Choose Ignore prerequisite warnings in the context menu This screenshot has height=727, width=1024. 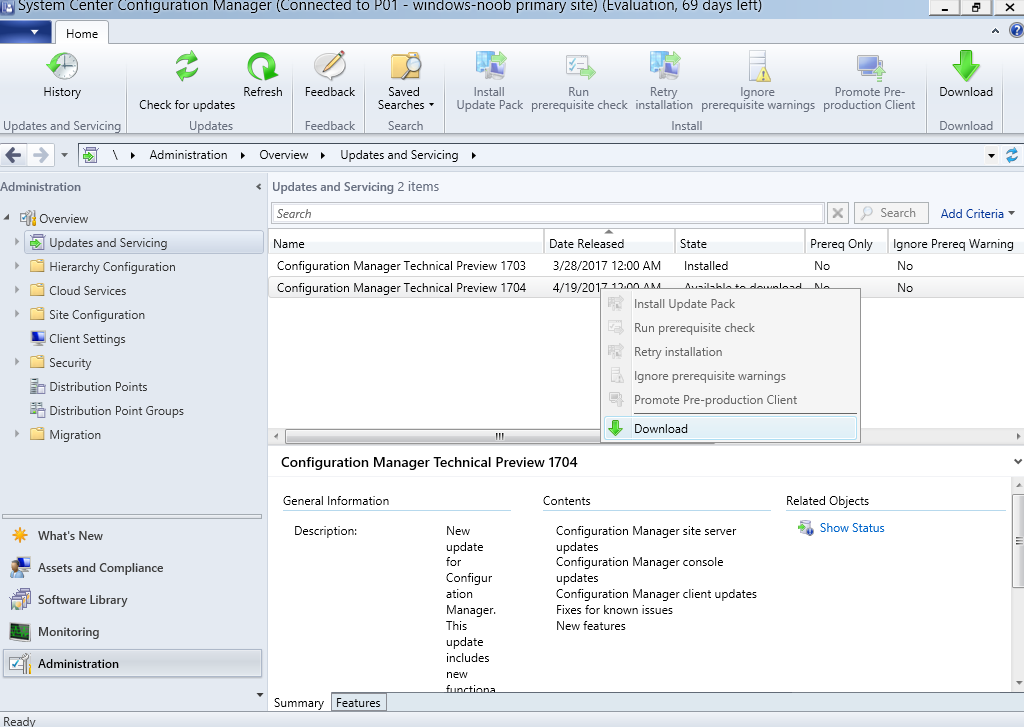click(730, 376)
